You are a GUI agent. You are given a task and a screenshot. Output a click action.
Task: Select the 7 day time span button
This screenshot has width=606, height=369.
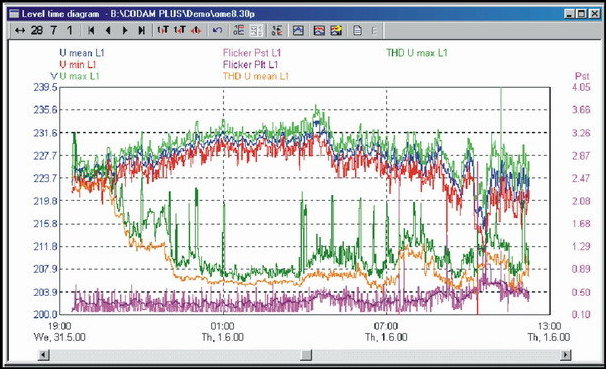53,30
